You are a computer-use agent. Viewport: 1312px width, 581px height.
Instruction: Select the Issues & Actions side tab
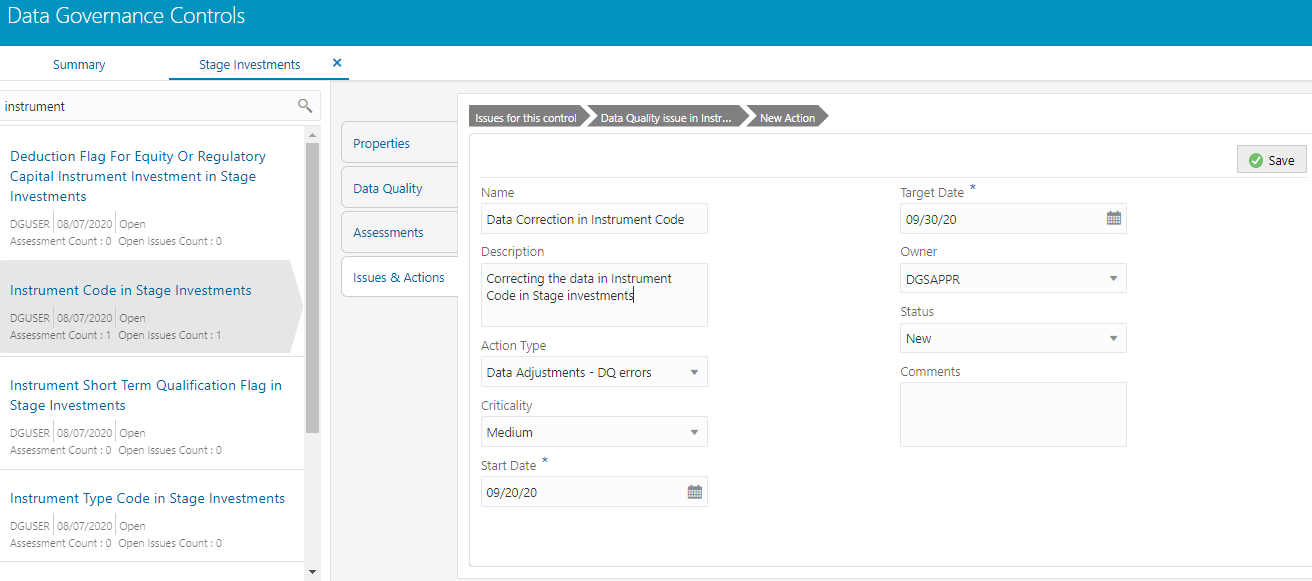(399, 277)
